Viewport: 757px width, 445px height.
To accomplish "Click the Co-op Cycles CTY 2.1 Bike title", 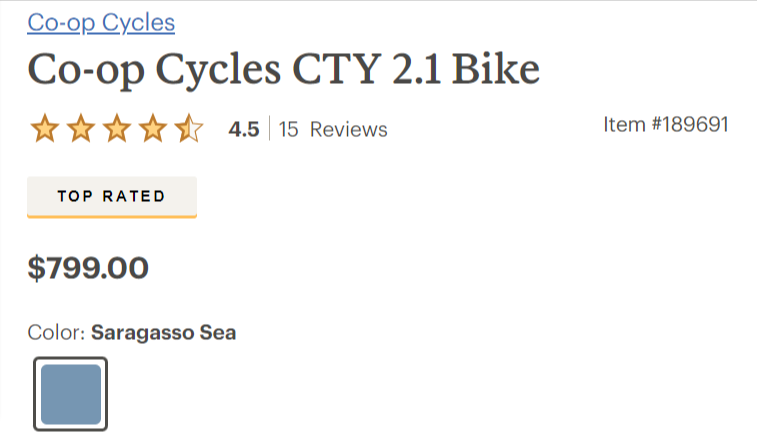I will coord(283,70).
